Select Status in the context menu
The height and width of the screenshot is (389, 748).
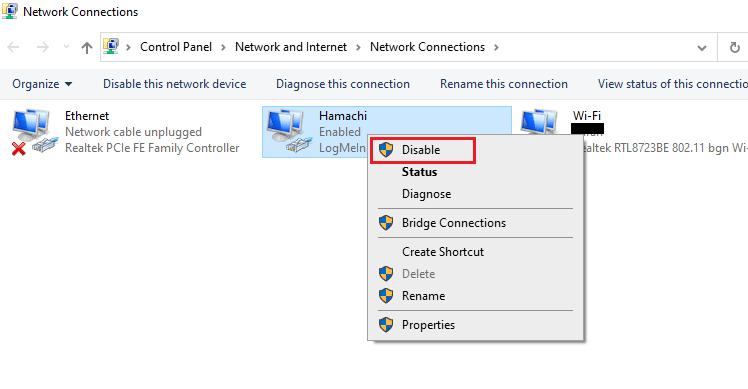click(x=419, y=172)
